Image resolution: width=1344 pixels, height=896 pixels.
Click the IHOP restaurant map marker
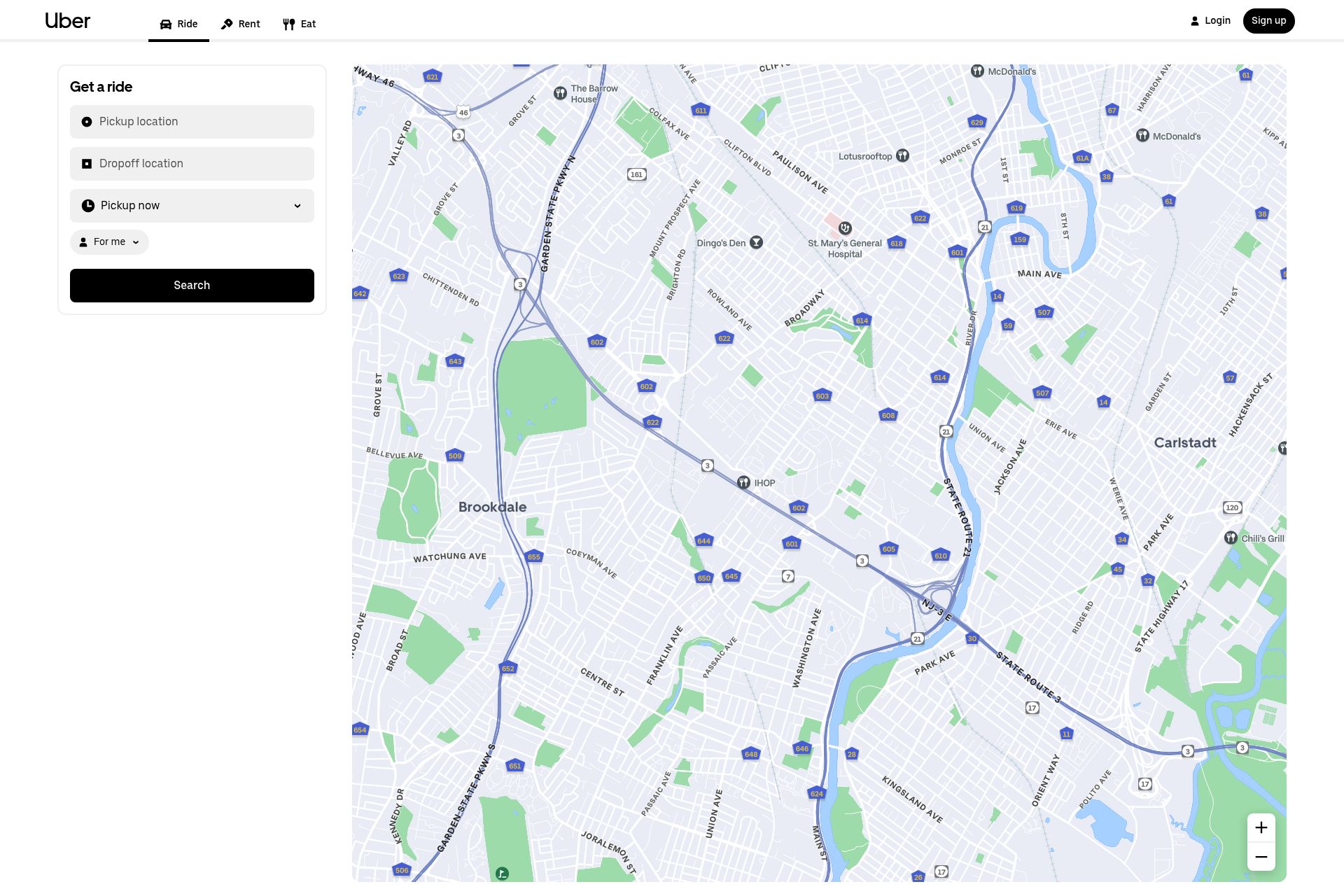(743, 482)
